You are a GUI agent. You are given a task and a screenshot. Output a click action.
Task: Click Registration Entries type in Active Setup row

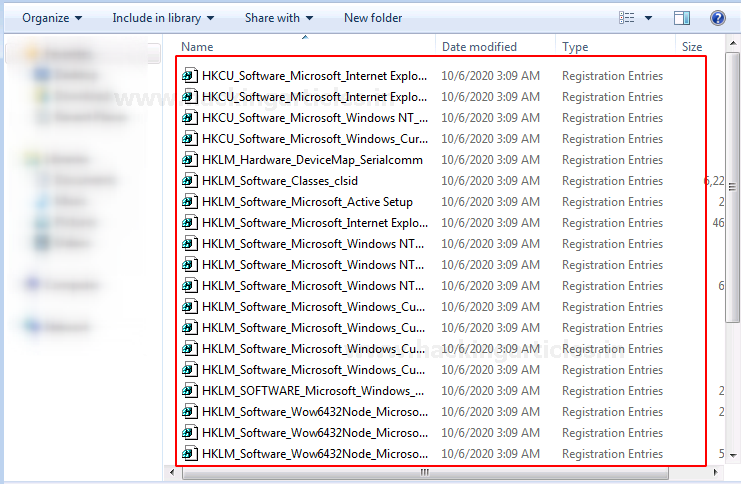tap(612, 202)
